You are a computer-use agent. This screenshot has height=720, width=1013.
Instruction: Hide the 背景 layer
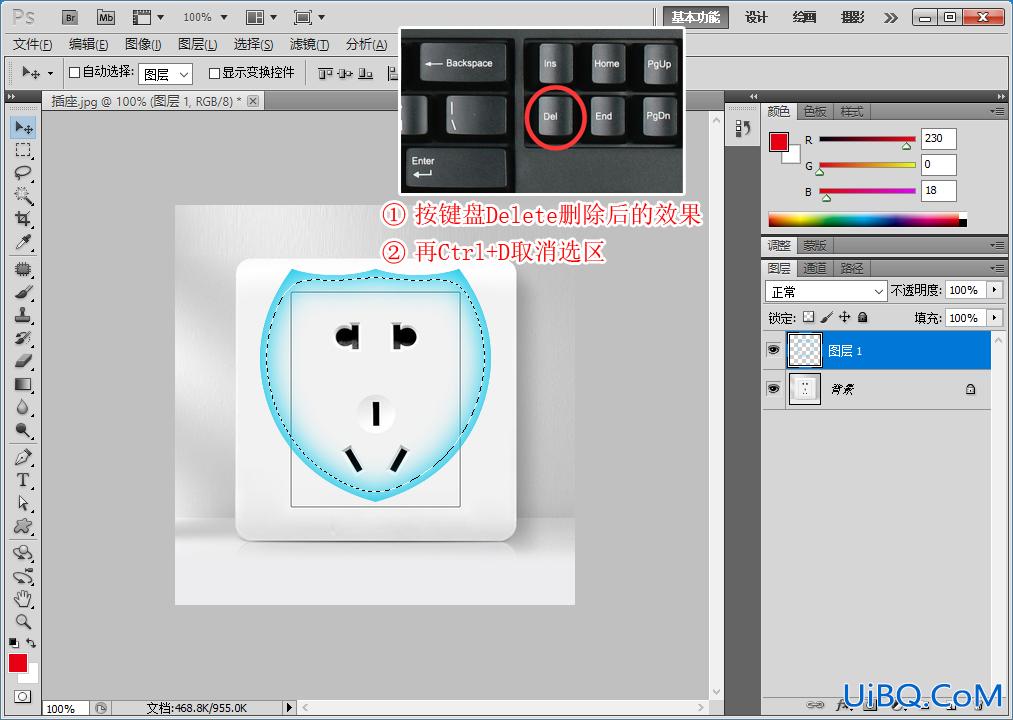[773, 389]
